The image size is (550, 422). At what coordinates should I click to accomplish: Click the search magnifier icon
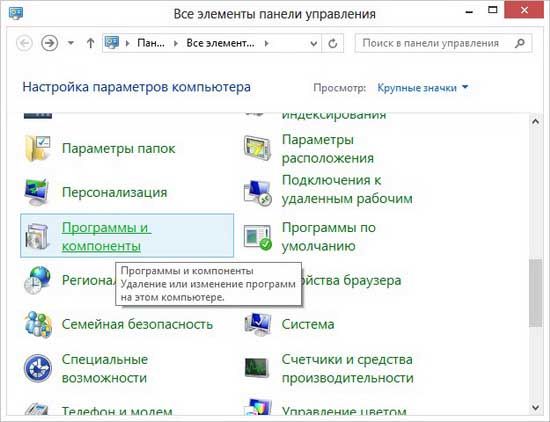pos(520,43)
